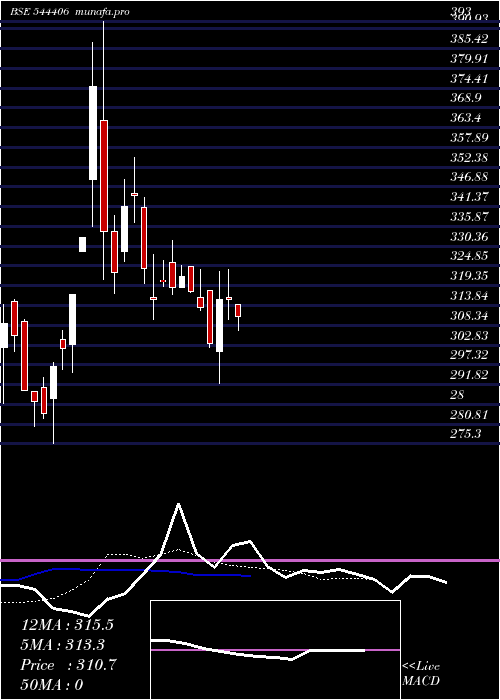Image resolution: width=500 pixels, height=700 pixels.
Task: Click the Price : 310.7 readout
Action: pos(69,665)
